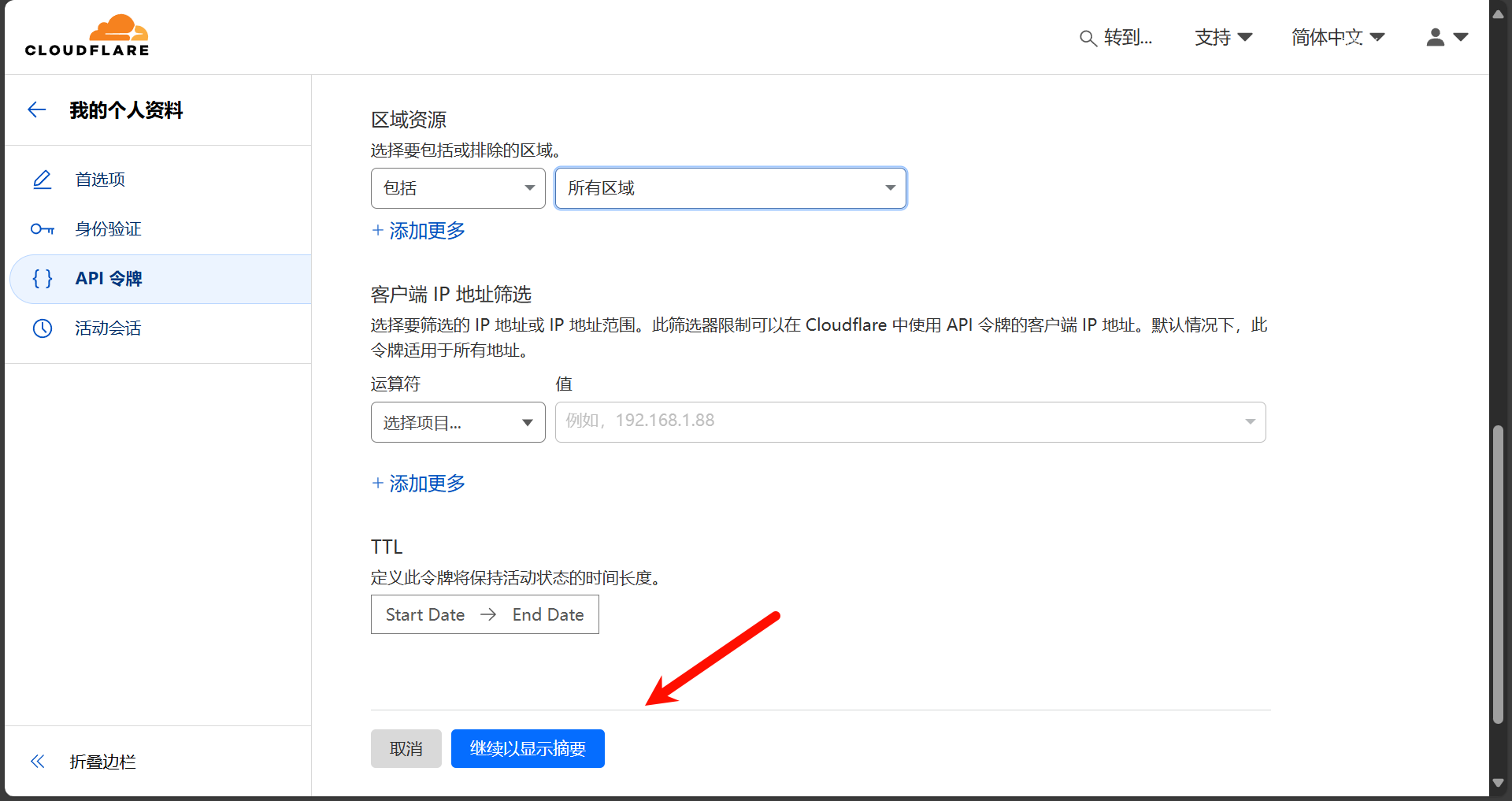Click the scrollbar up arrow
This screenshot has width=1512, height=801.
point(1499,13)
